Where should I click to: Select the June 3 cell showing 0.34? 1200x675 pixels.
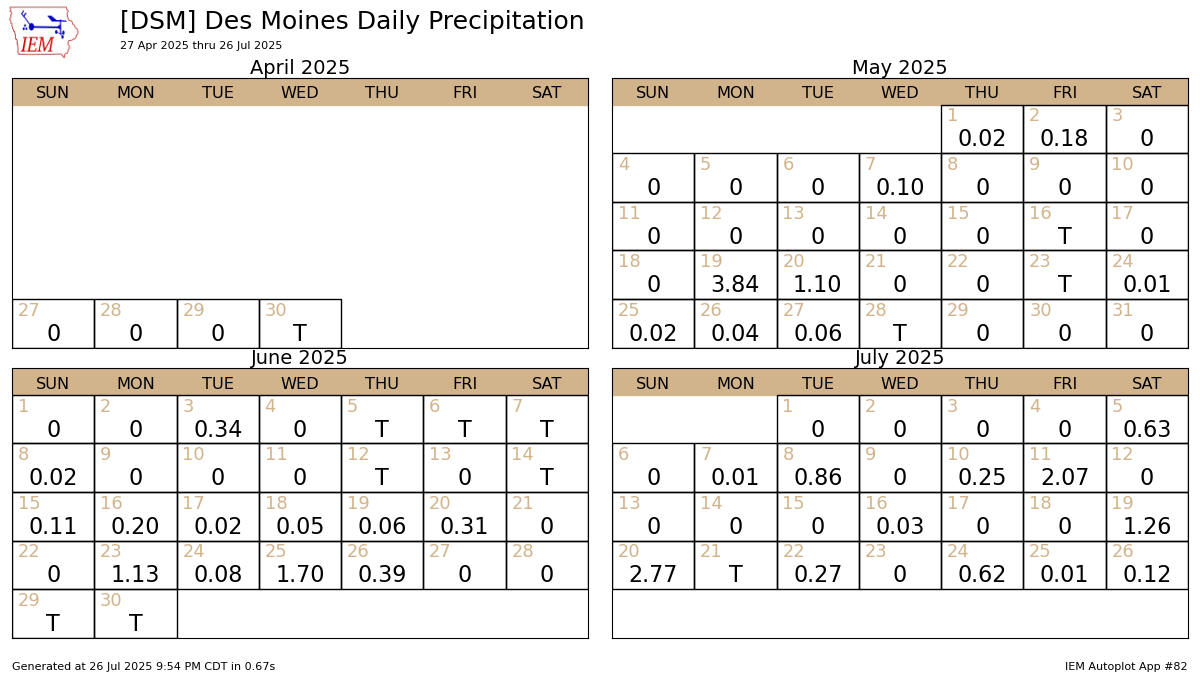[x=218, y=420]
